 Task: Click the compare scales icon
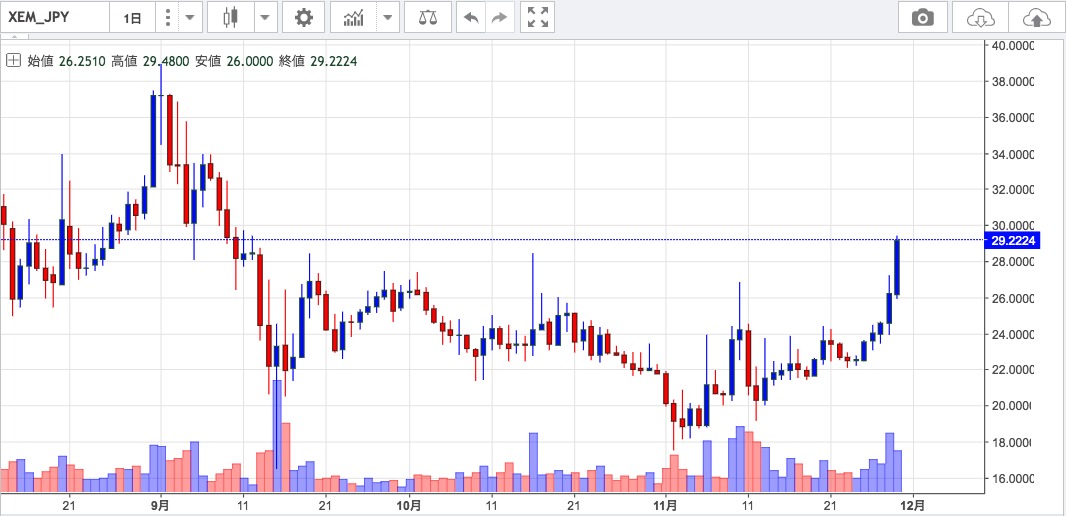tap(428, 18)
